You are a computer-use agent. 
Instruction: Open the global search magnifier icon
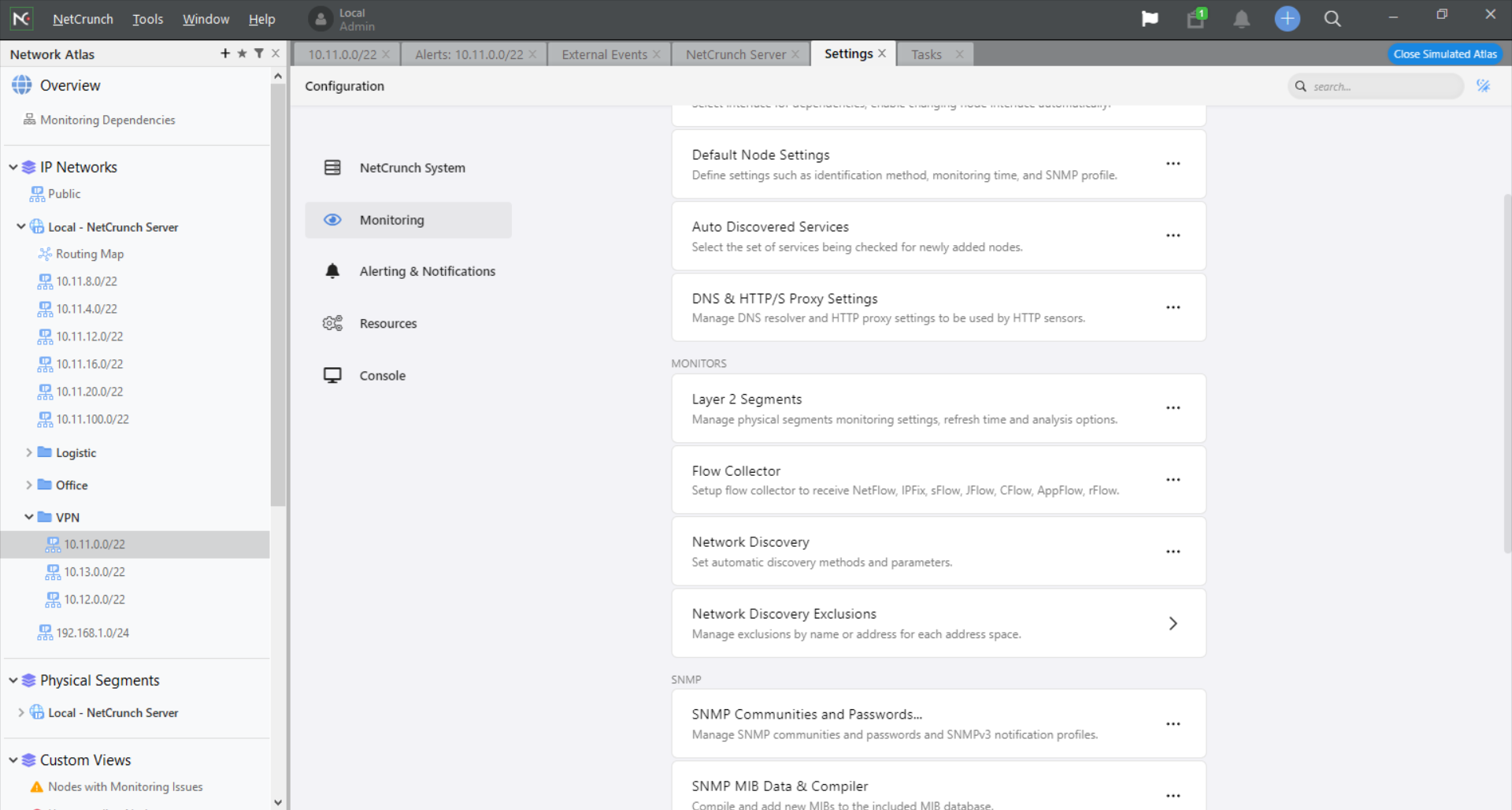click(x=1332, y=19)
